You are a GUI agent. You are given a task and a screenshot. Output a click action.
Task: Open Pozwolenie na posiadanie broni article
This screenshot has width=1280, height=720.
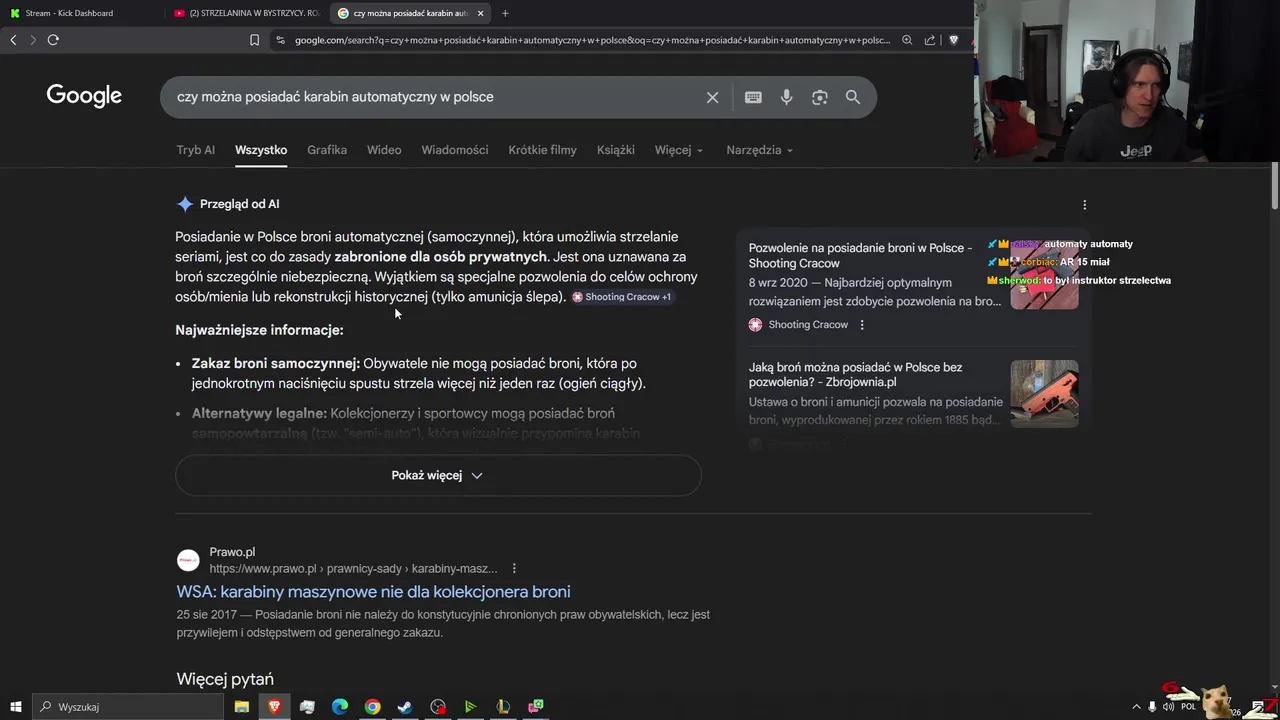tap(860, 256)
